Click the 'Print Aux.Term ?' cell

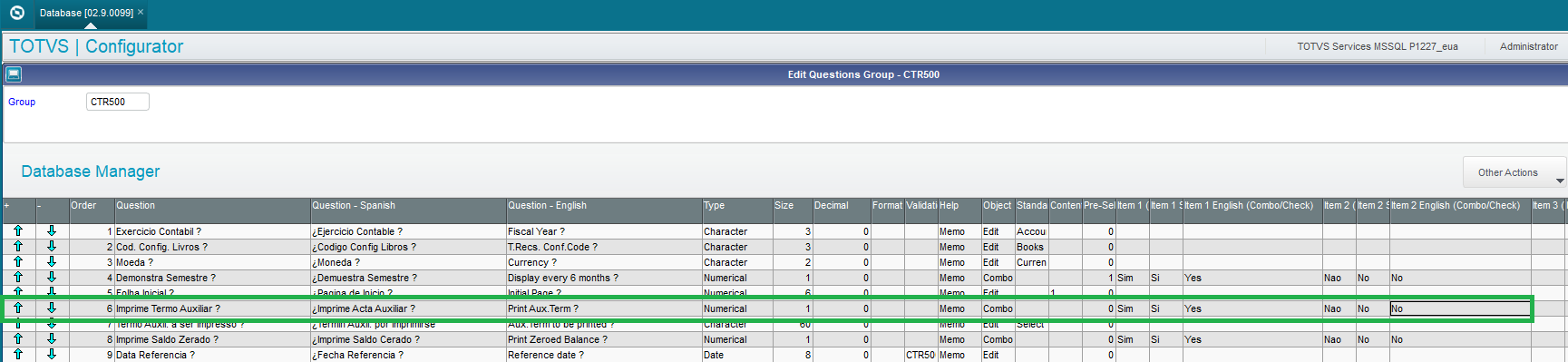coord(604,308)
